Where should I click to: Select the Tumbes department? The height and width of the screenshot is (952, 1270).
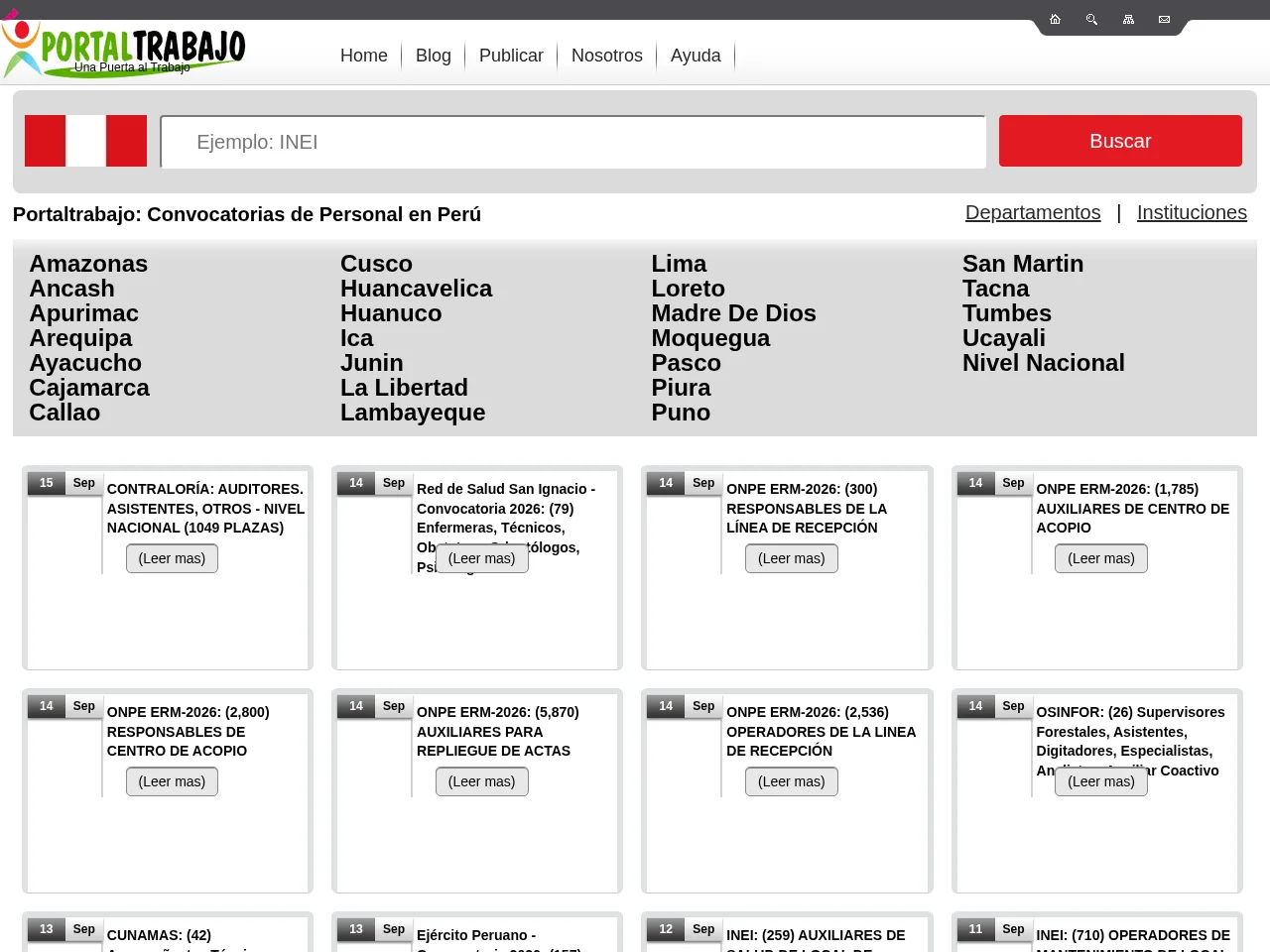1006,313
